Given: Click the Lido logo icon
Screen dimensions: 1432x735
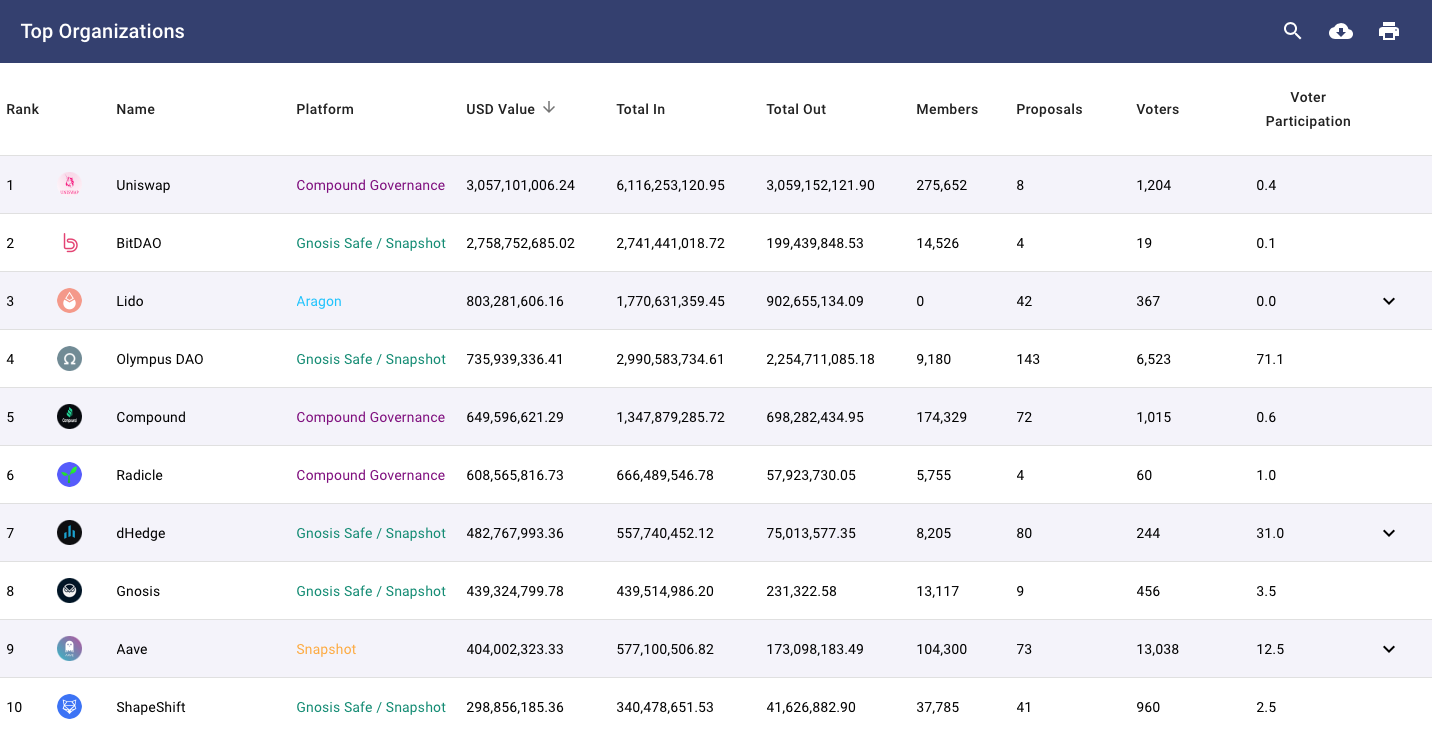Looking at the screenshot, I should coord(69,301).
